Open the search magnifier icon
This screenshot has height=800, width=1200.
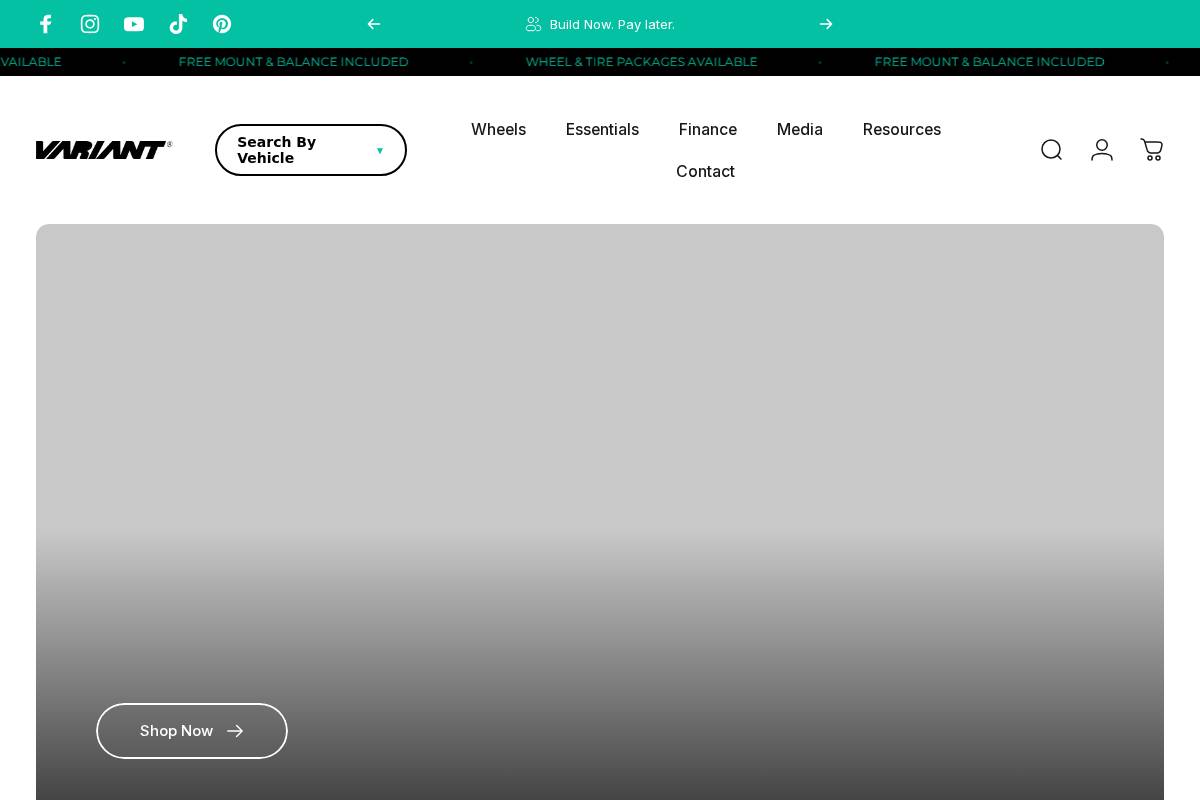click(x=1051, y=150)
